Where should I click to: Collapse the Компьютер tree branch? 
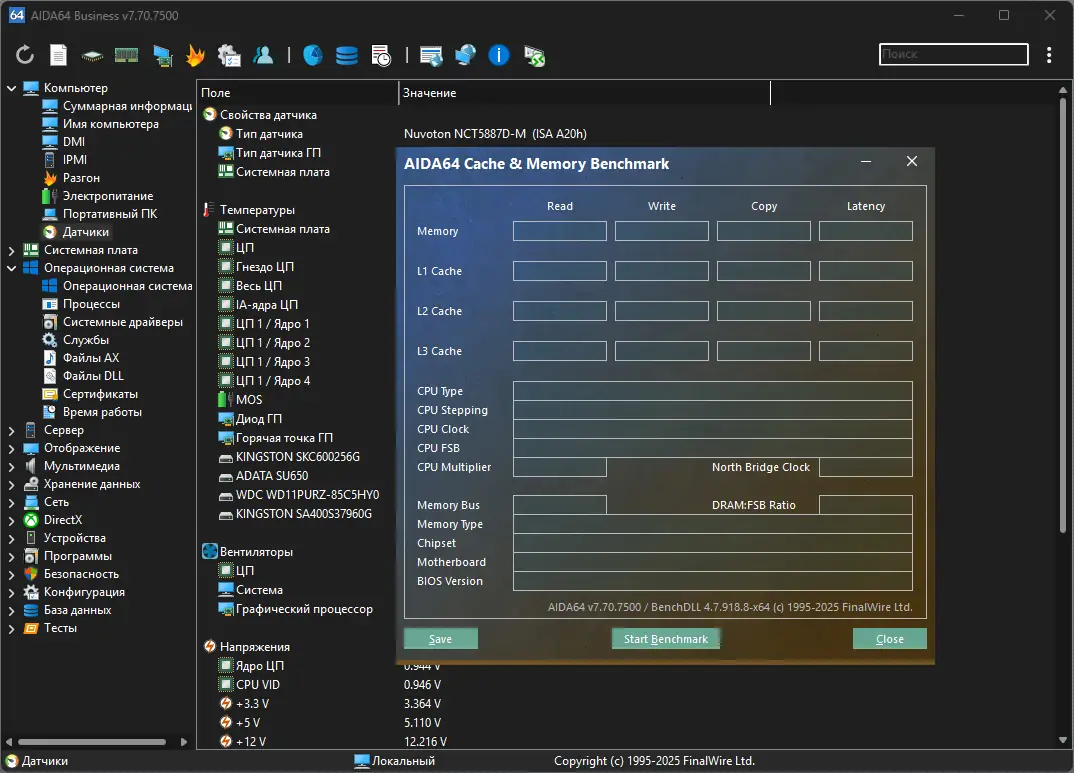[13, 87]
